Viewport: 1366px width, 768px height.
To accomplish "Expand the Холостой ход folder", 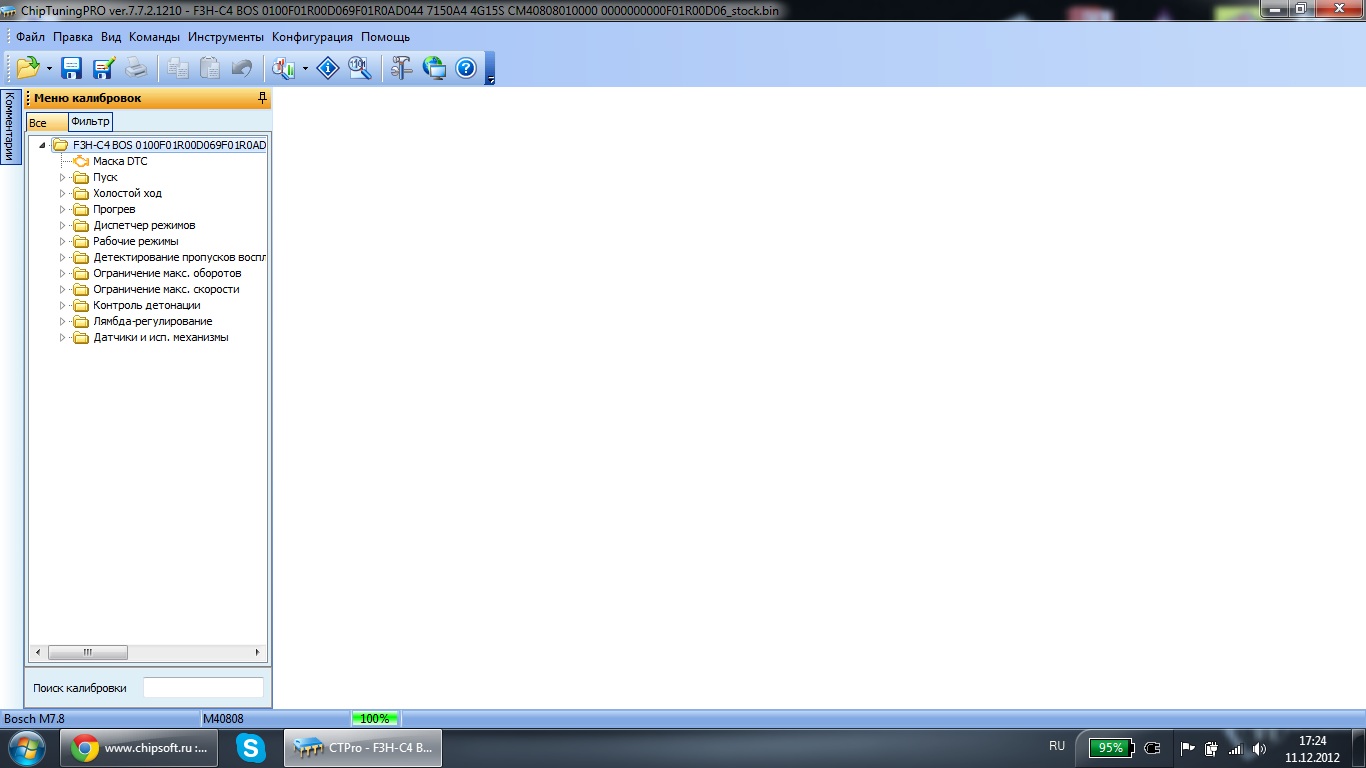I will pos(62,193).
